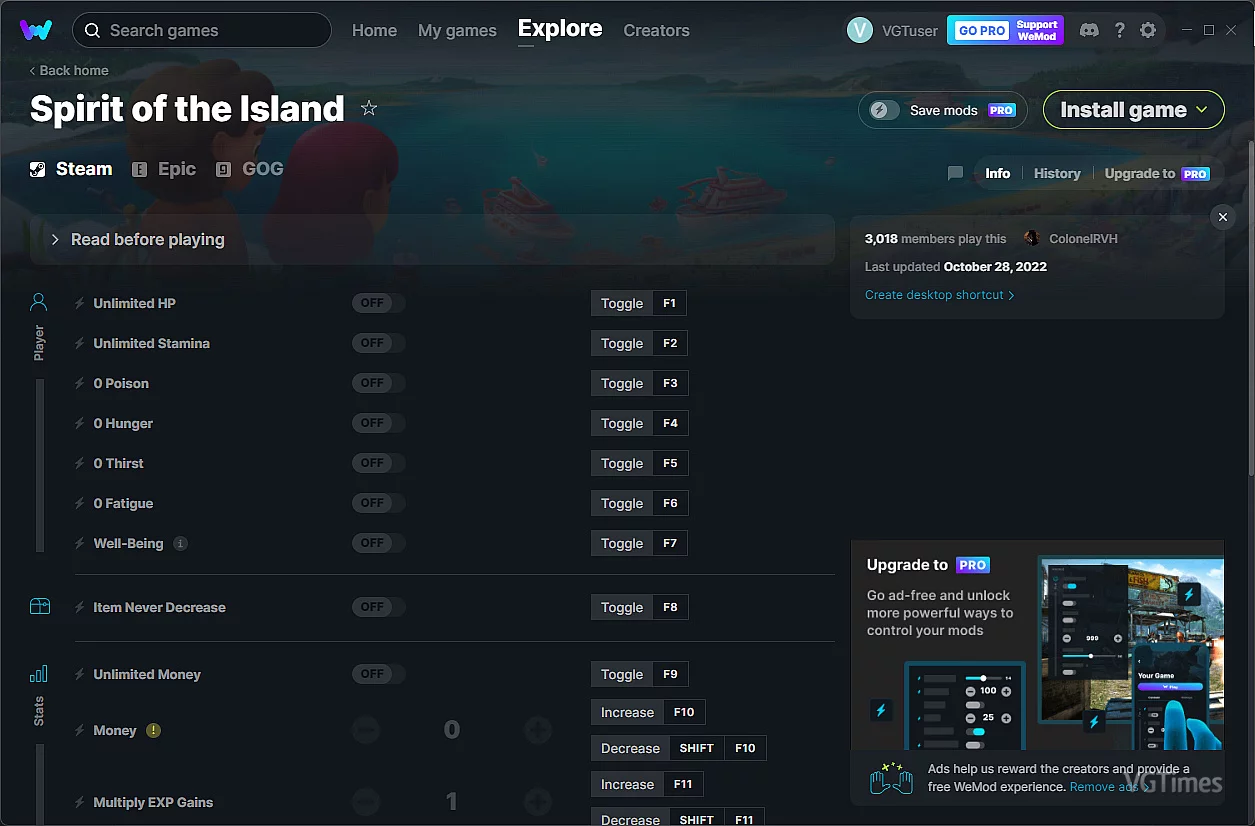Viewport: 1255px width, 826px height.
Task: Toggle 0 Hunger switch
Action: coord(378,423)
